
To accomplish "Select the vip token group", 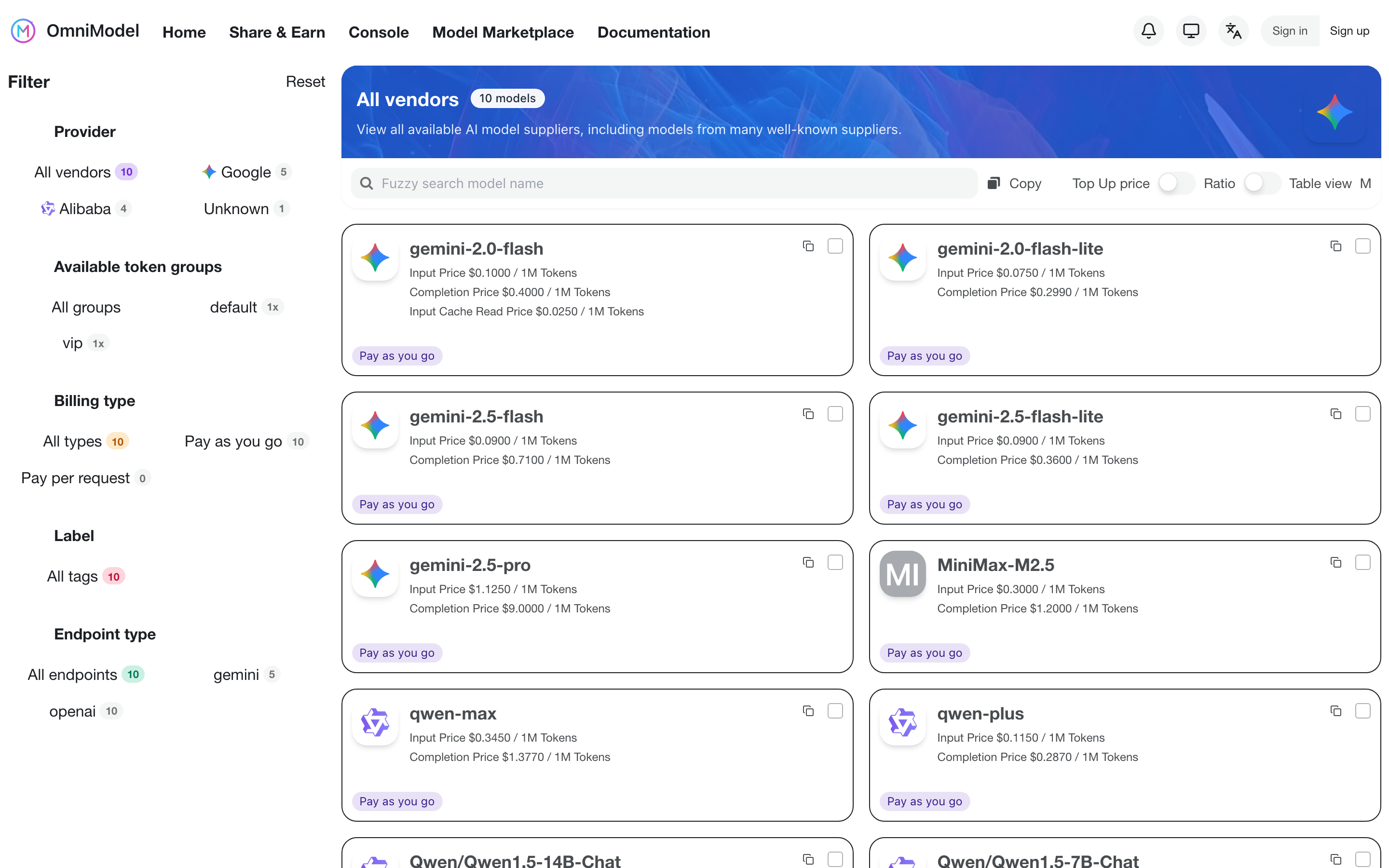I will coord(86,343).
